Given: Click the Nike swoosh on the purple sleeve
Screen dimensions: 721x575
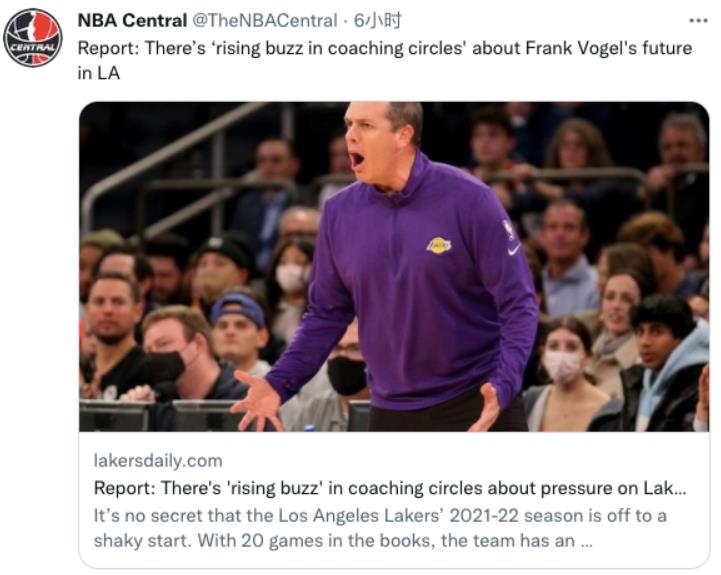Looking at the screenshot, I should tap(513, 250).
